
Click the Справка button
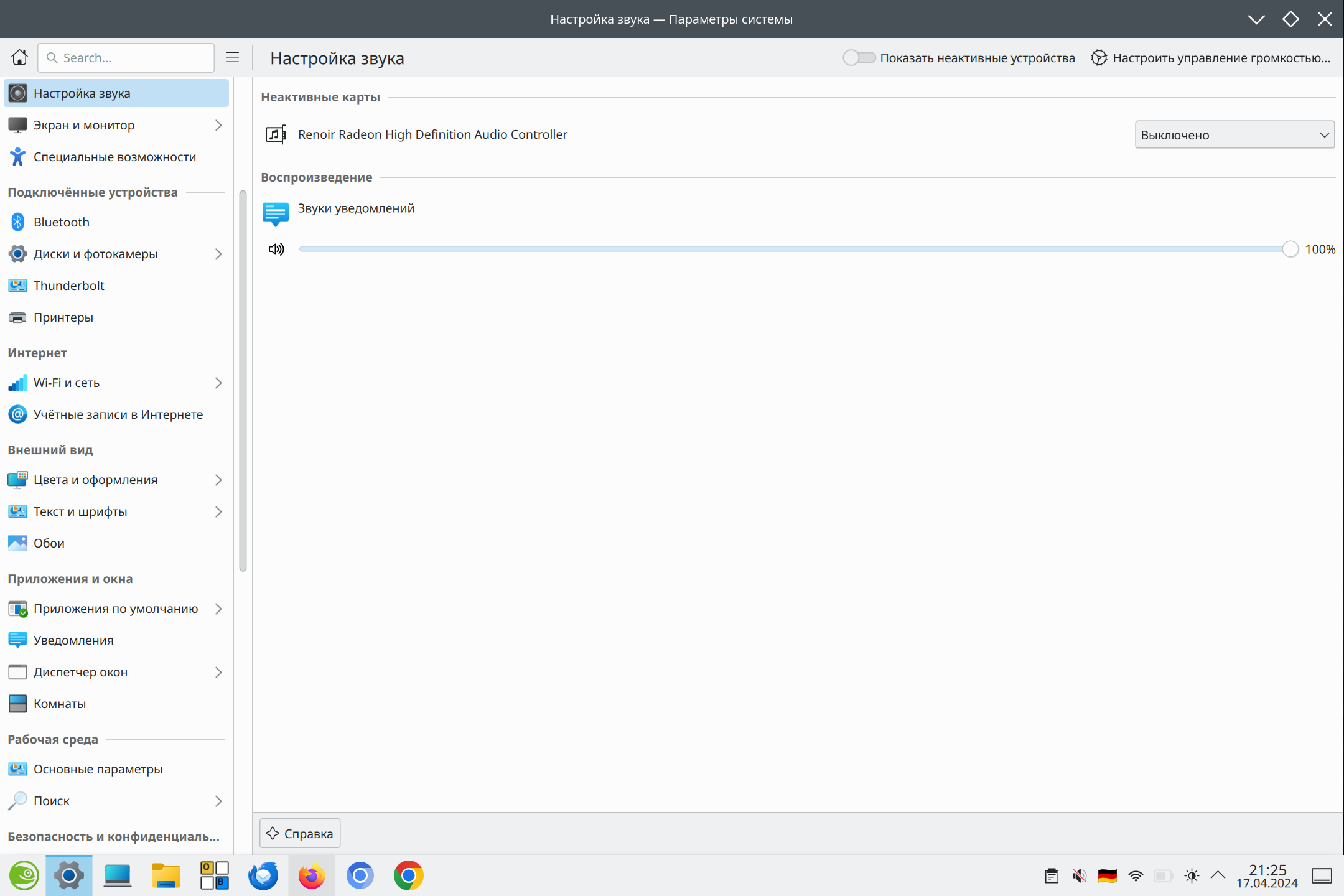tap(299, 833)
